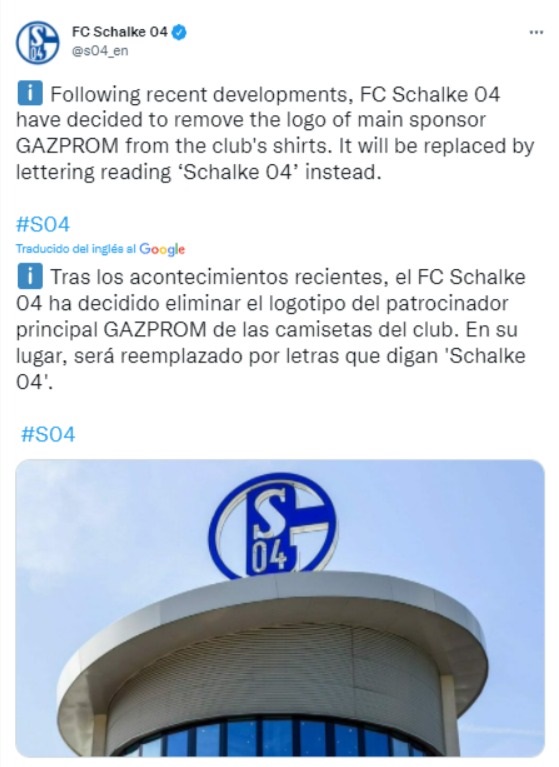Viewport: 559px width, 767px height.
Task: Click the Schalke 04 emblem in photo
Action: coord(273,526)
